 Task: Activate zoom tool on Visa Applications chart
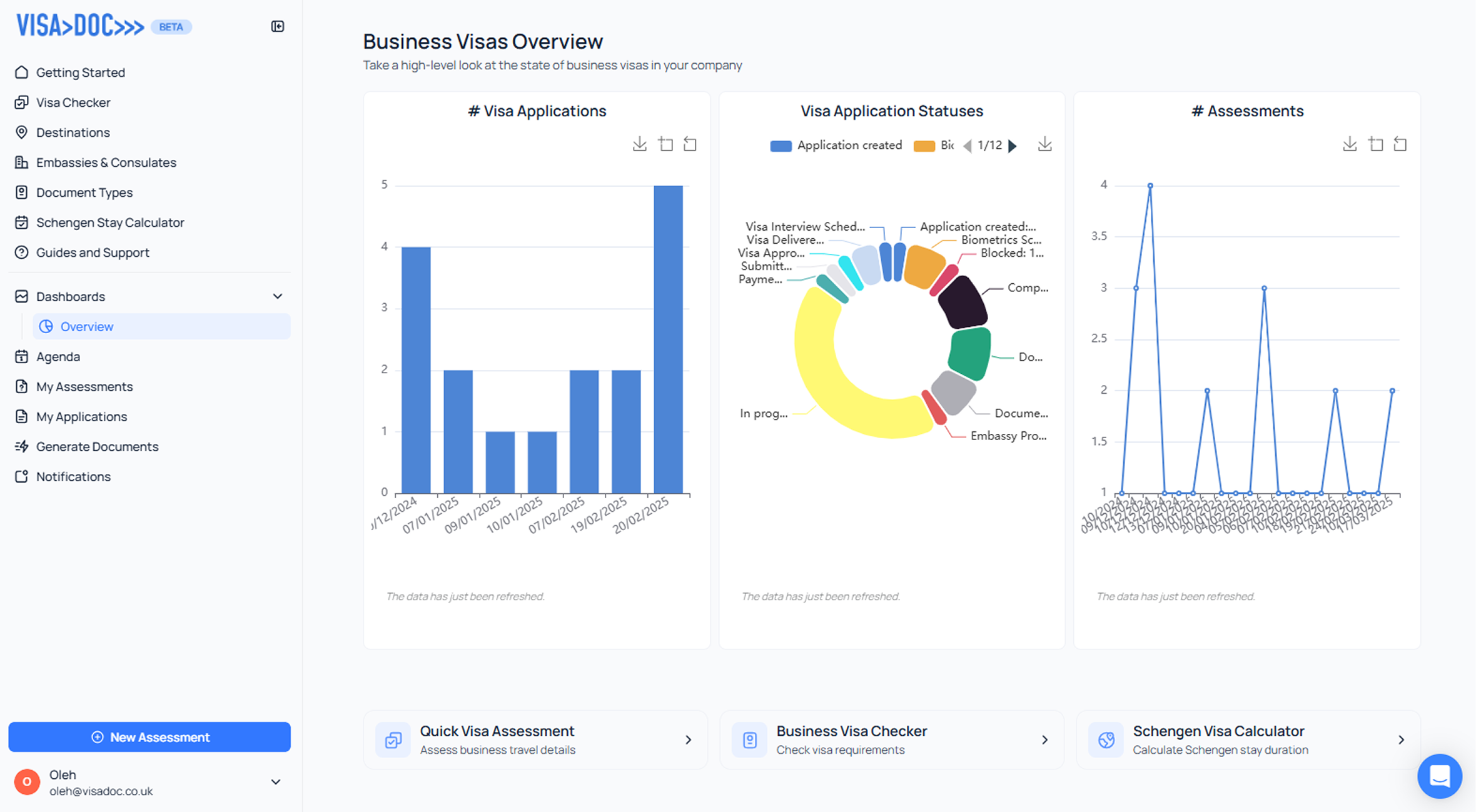pos(665,144)
